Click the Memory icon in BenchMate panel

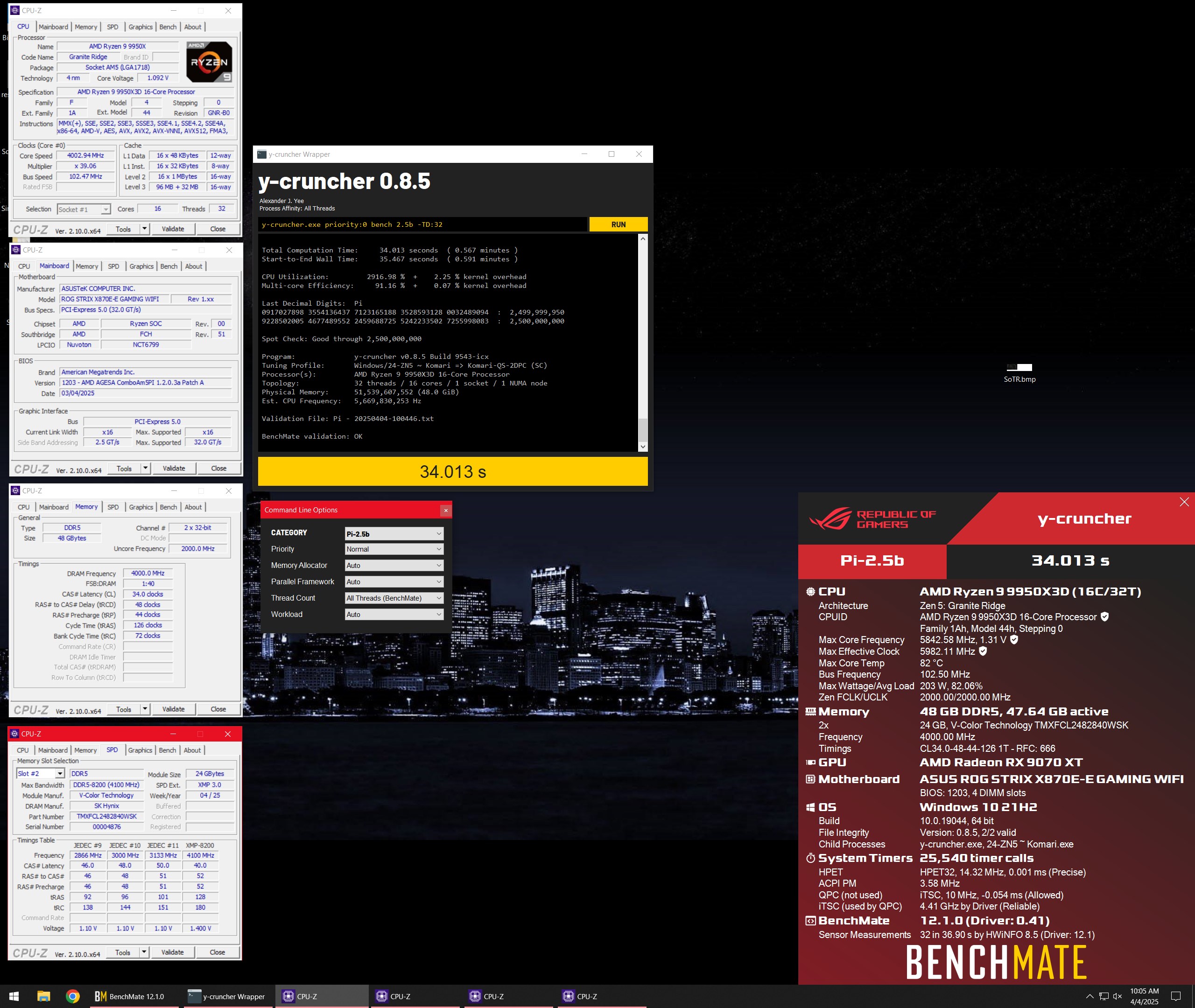coord(810,712)
